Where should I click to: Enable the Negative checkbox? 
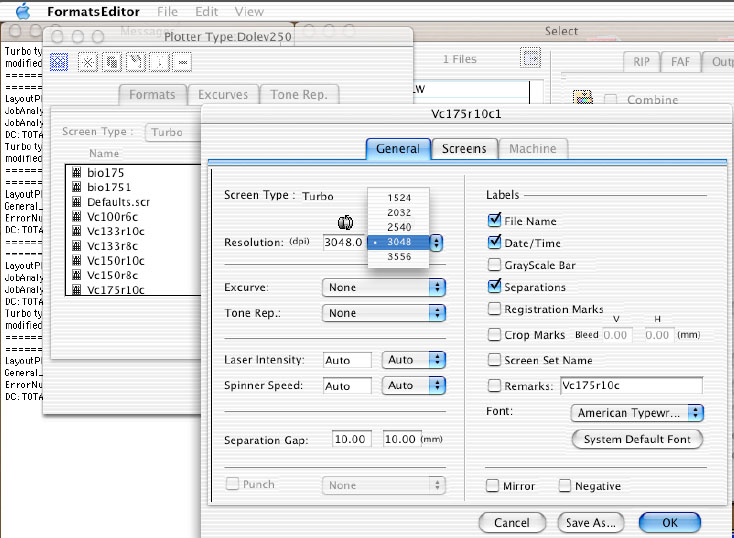pyautogui.click(x=565, y=486)
